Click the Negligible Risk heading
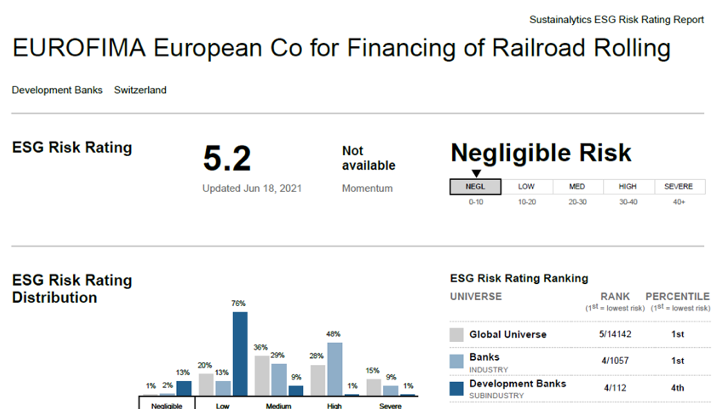Viewport: 726px width, 409px height. pos(541,152)
